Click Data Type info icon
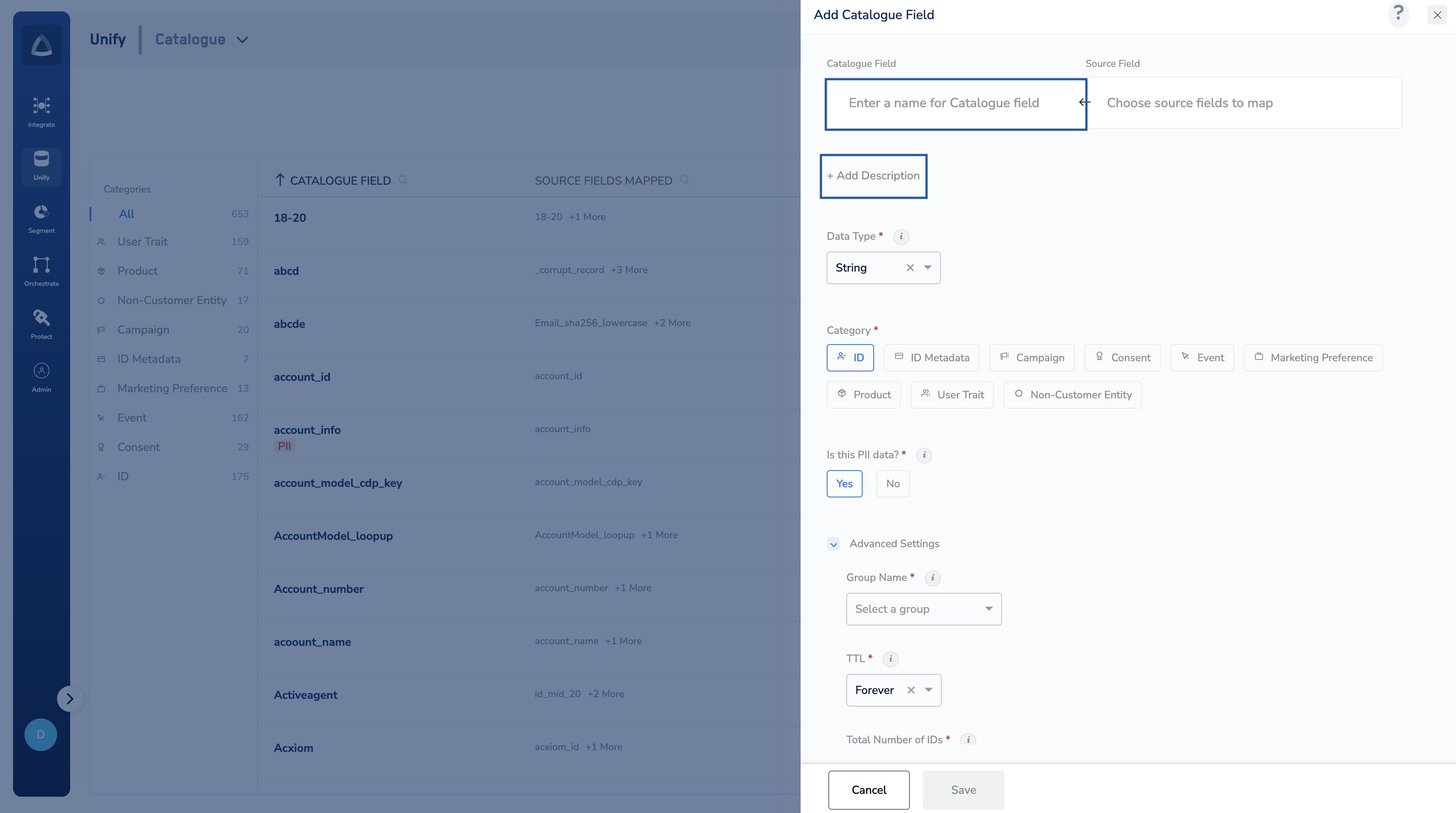 pyautogui.click(x=901, y=237)
